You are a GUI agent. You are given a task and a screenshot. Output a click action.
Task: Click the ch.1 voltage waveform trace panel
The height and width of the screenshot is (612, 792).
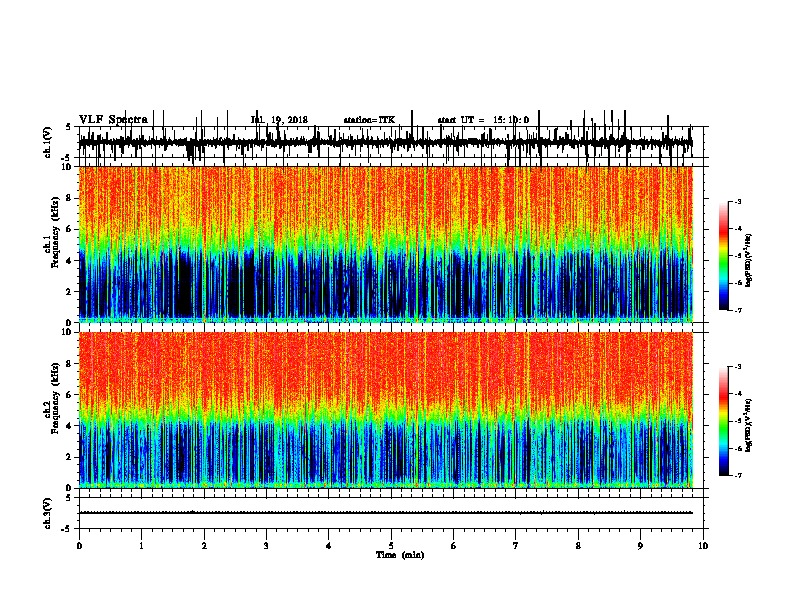pyautogui.click(x=390, y=142)
